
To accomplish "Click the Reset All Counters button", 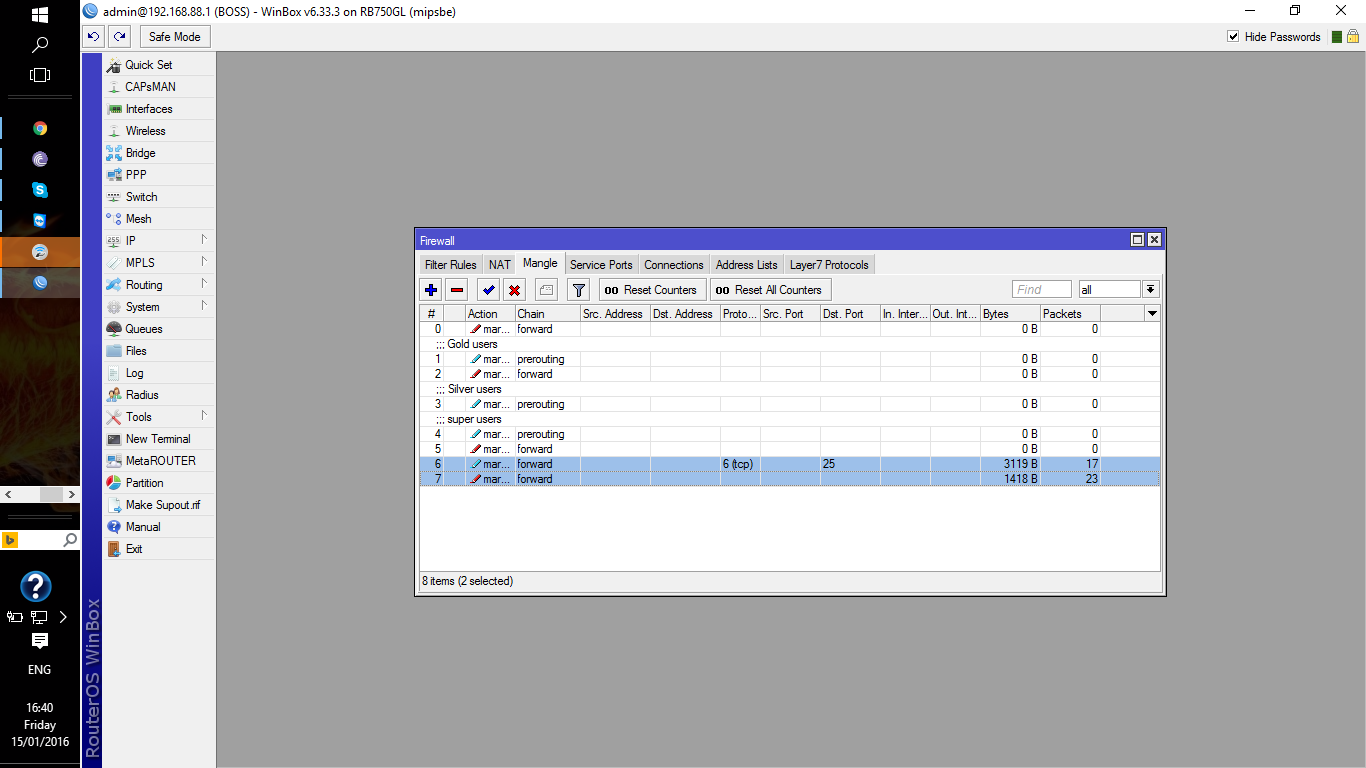I will pos(770,290).
